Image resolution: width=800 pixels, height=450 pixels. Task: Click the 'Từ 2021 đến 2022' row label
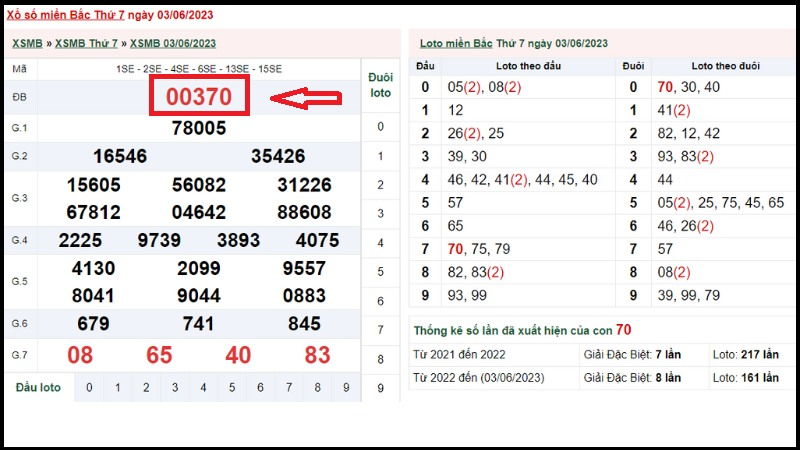(x=459, y=355)
